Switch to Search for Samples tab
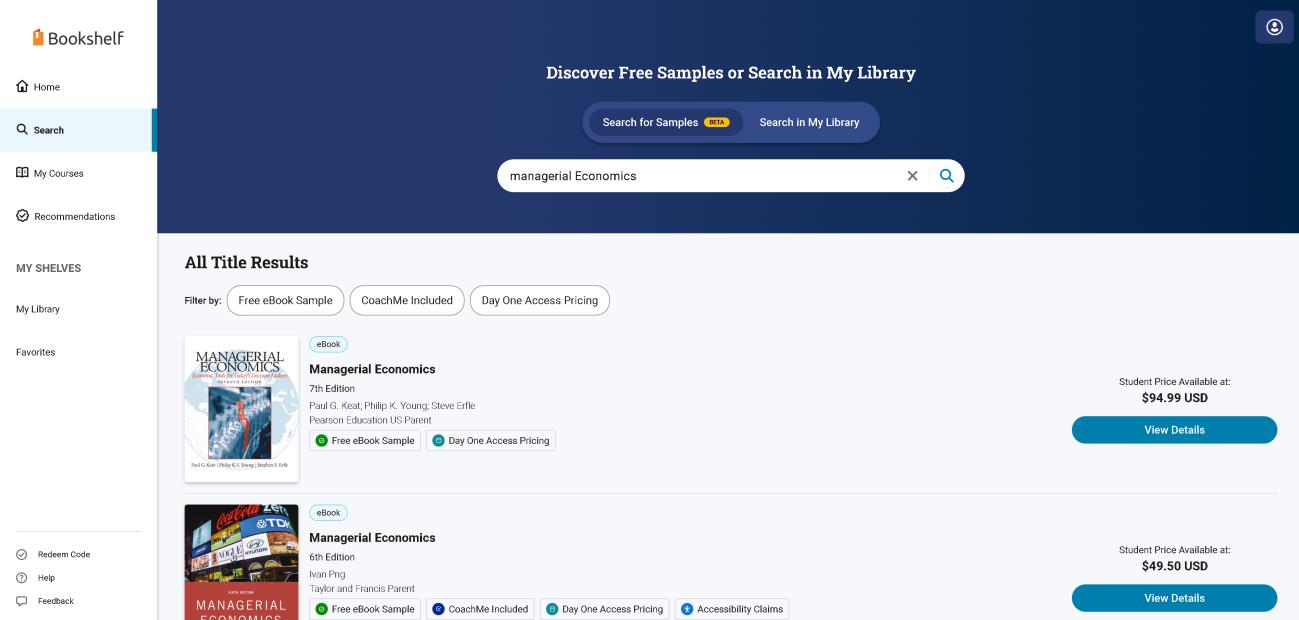Image resolution: width=1299 pixels, height=620 pixels. [x=666, y=122]
